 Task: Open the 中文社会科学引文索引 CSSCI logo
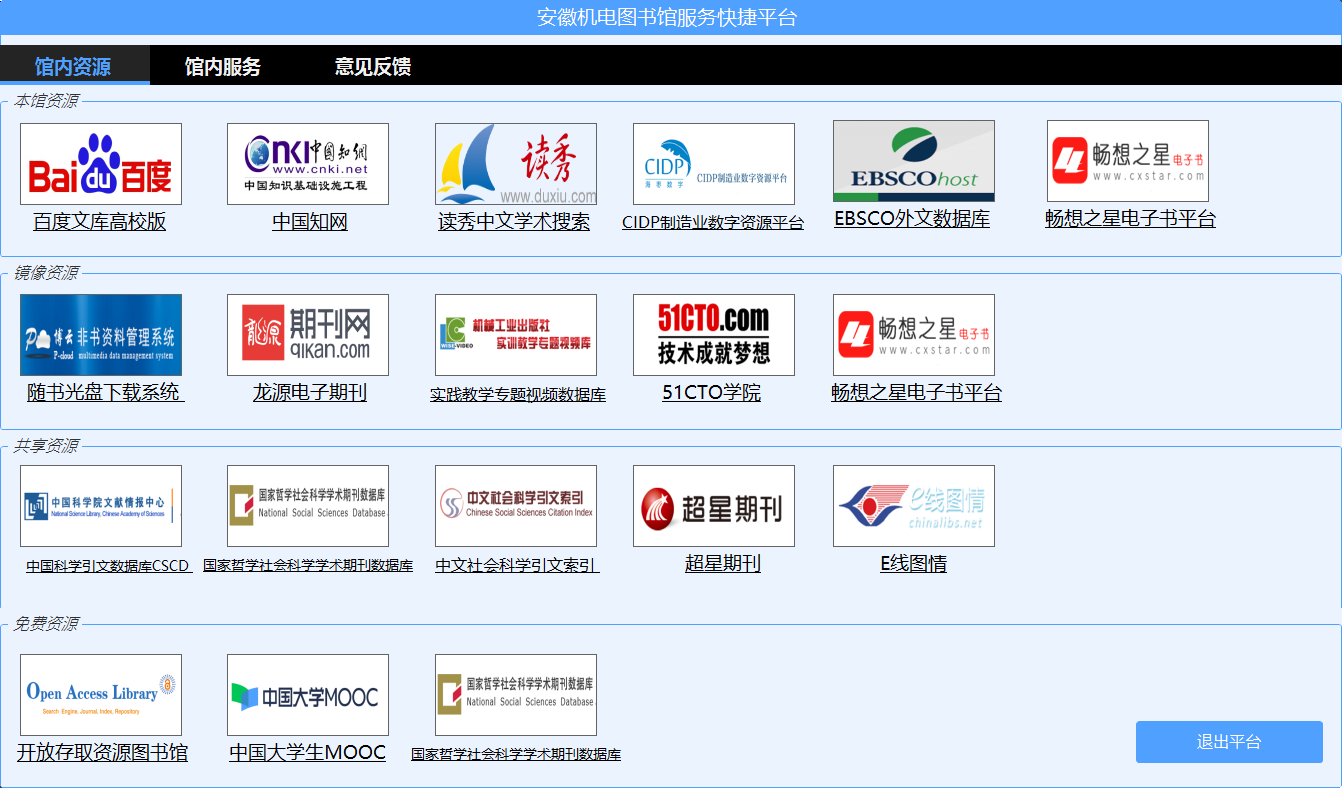pyautogui.click(x=516, y=506)
